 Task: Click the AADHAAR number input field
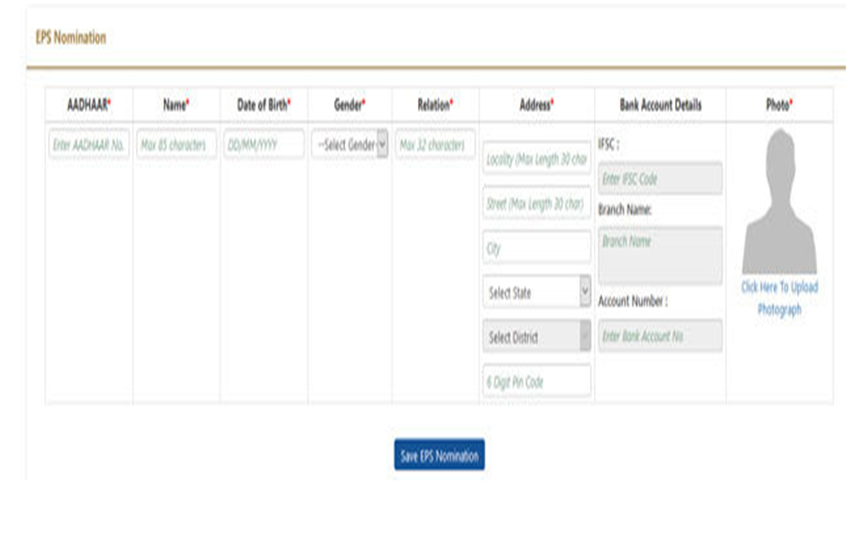click(88, 145)
